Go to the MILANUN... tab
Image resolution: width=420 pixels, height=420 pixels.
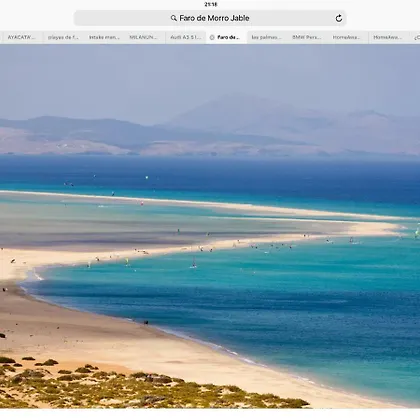pos(143,37)
